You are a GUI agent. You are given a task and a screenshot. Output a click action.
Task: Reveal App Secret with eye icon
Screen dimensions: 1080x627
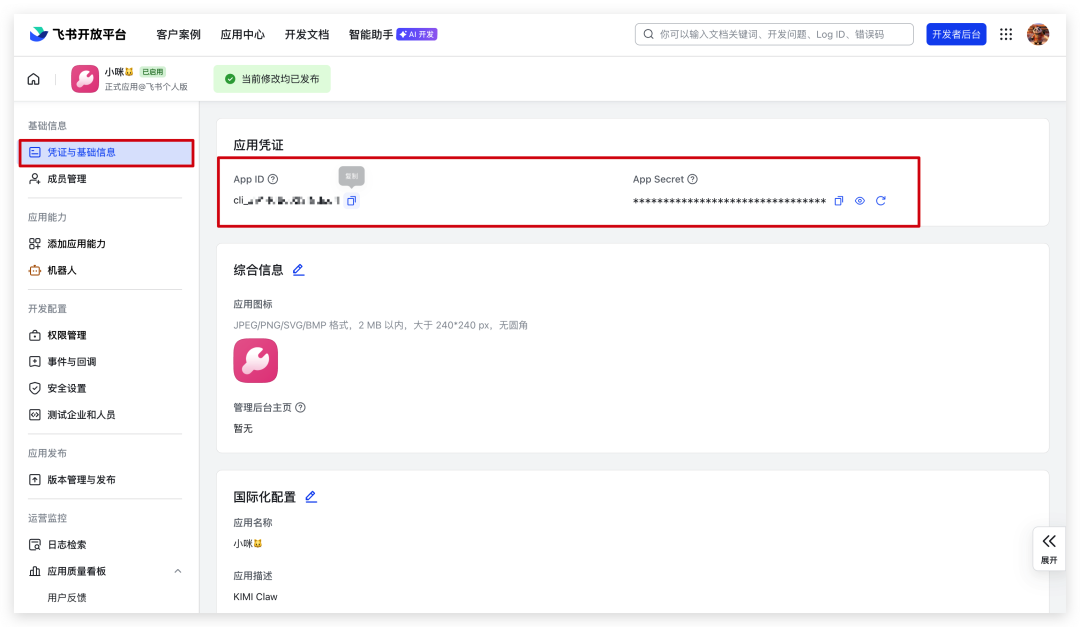pyautogui.click(x=860, y=201)
